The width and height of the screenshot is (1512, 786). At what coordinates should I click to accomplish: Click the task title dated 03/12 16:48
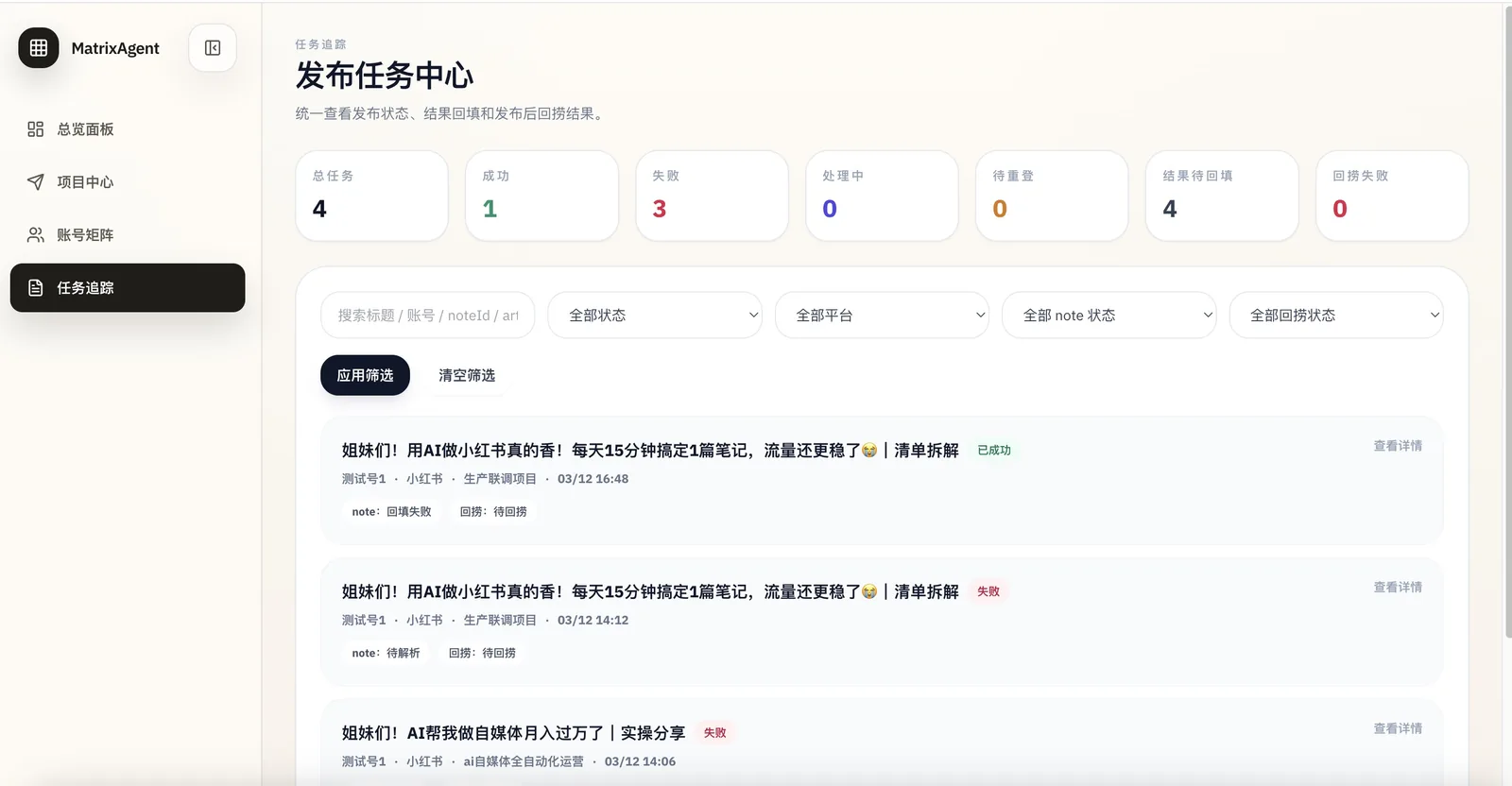(650, 451)
